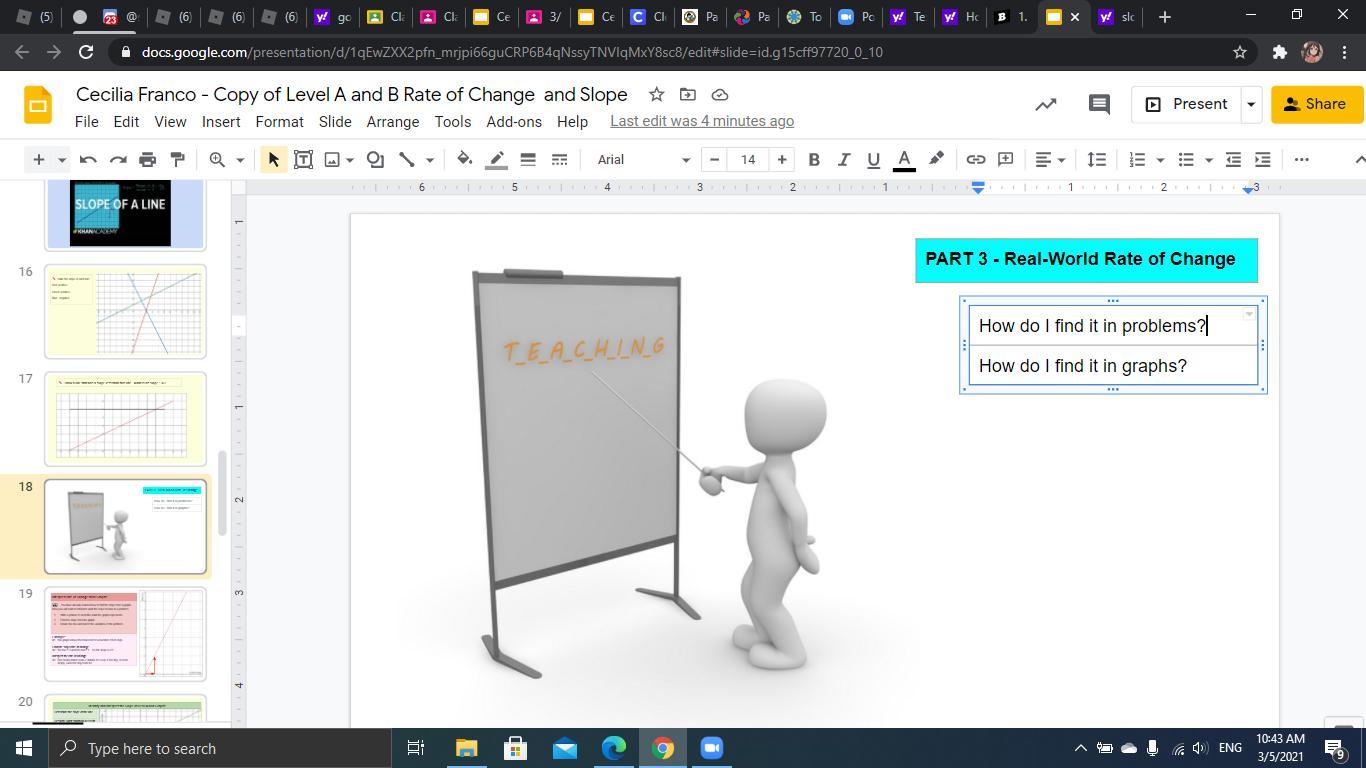1366x768 pixels.
Task: Undo the last action
Action: click(88, 160)
